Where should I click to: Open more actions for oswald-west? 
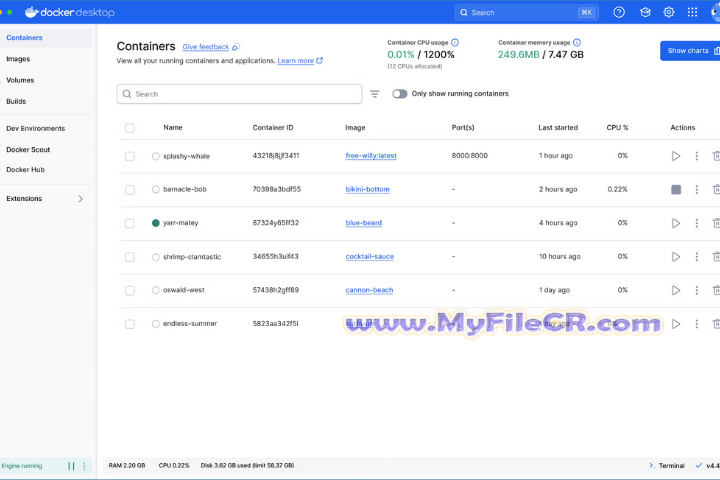pos(697,290)
